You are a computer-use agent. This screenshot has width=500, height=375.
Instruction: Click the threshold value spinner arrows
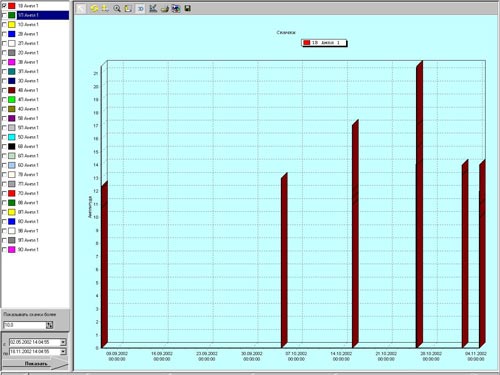pyautogui.click(x=50, y=325)
